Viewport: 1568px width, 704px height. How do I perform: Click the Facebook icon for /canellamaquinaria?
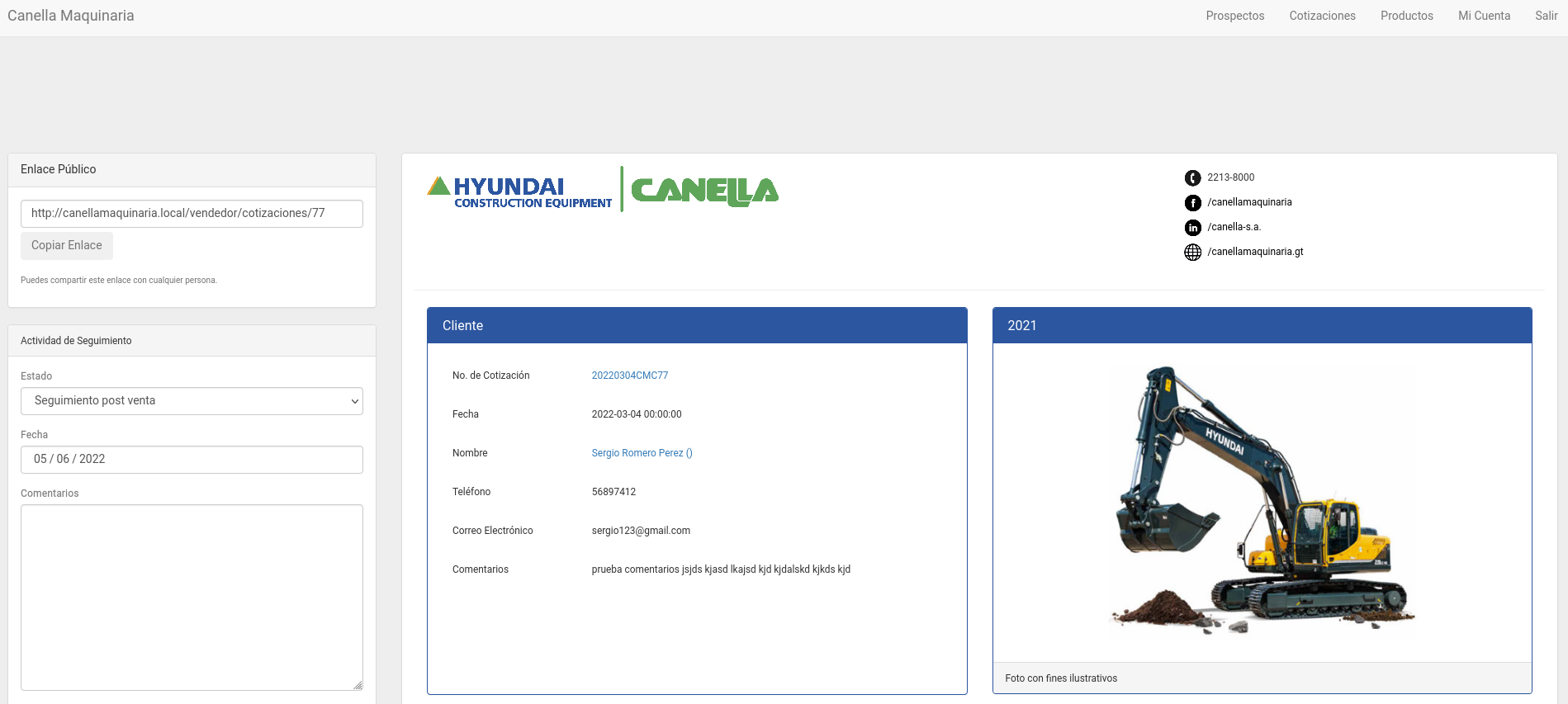click(1192, 203)
